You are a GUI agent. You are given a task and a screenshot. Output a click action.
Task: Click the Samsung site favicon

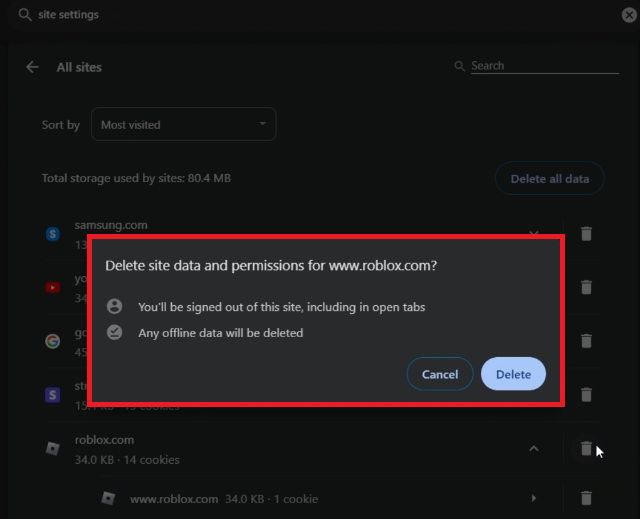tap(53, 234)
